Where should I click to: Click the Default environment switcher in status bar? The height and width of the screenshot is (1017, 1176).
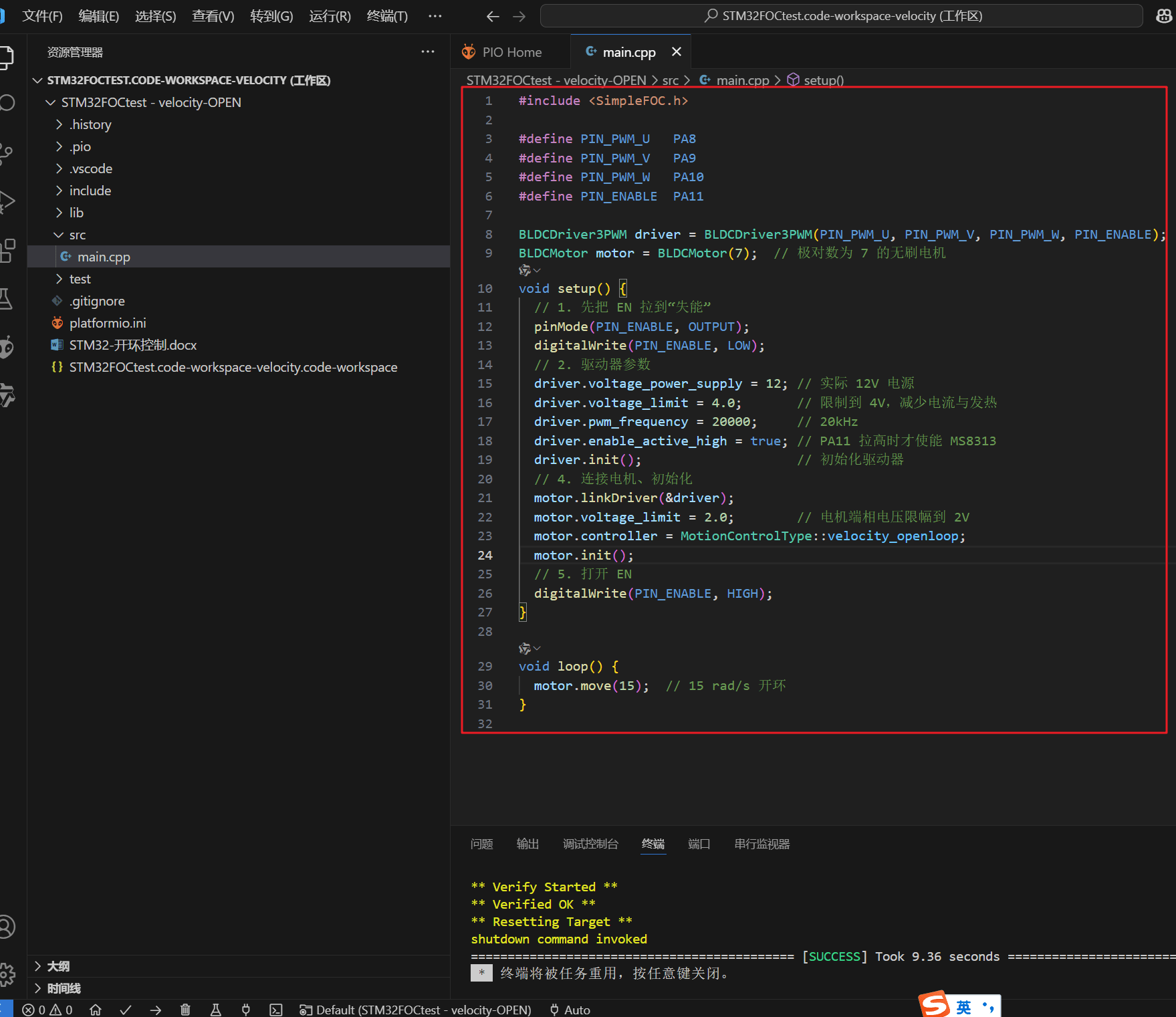pos(416,1010)
